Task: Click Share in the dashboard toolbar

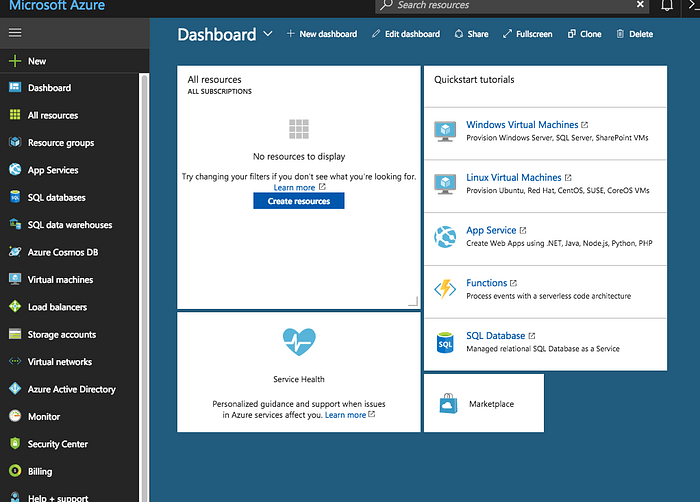Action: pos(471,34)
